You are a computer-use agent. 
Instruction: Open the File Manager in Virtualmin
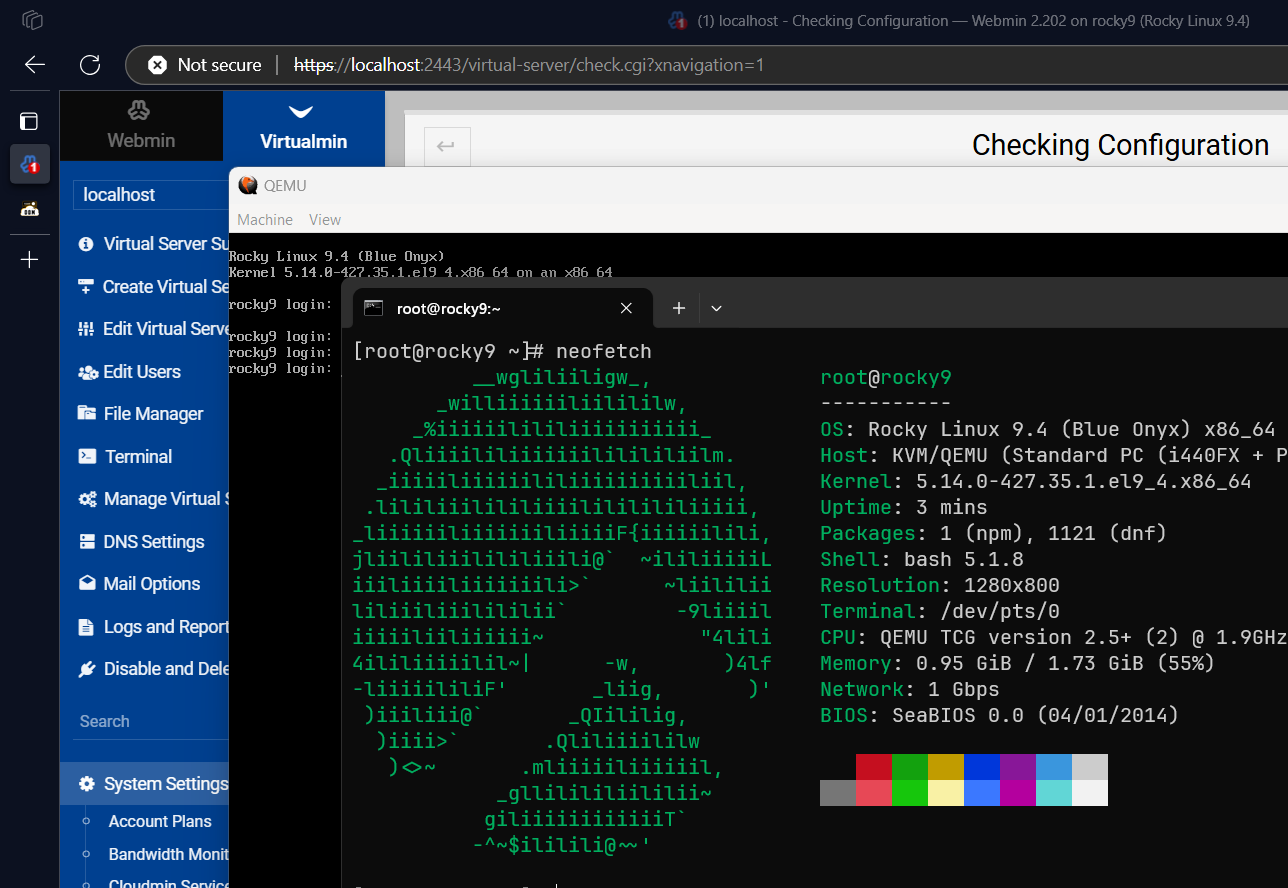(x=155, y=413)
